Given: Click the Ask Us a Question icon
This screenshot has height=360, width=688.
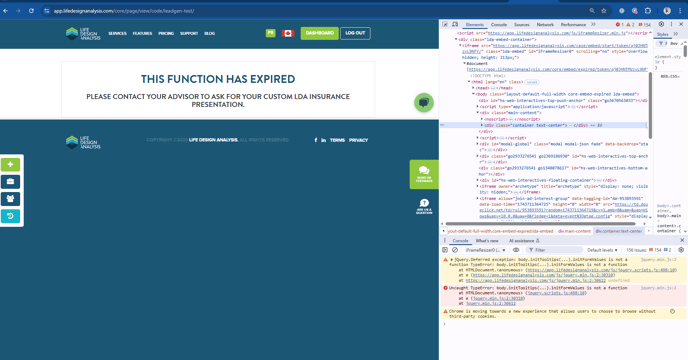Looking at the screenshot, I should coord(424,206).
